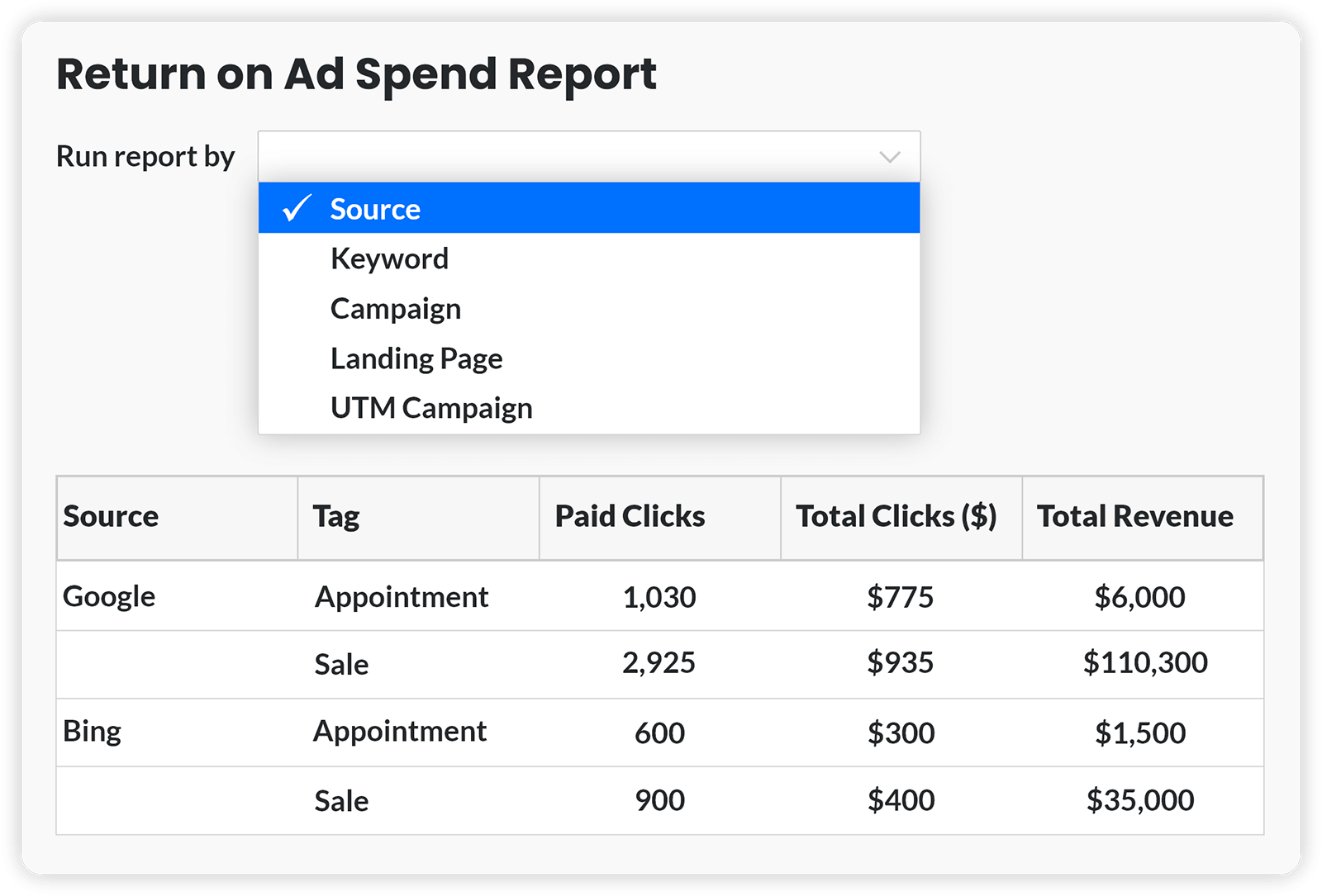The image size is (1322, 896).
Task: Click the Source column header
Action: click(111, 516)
